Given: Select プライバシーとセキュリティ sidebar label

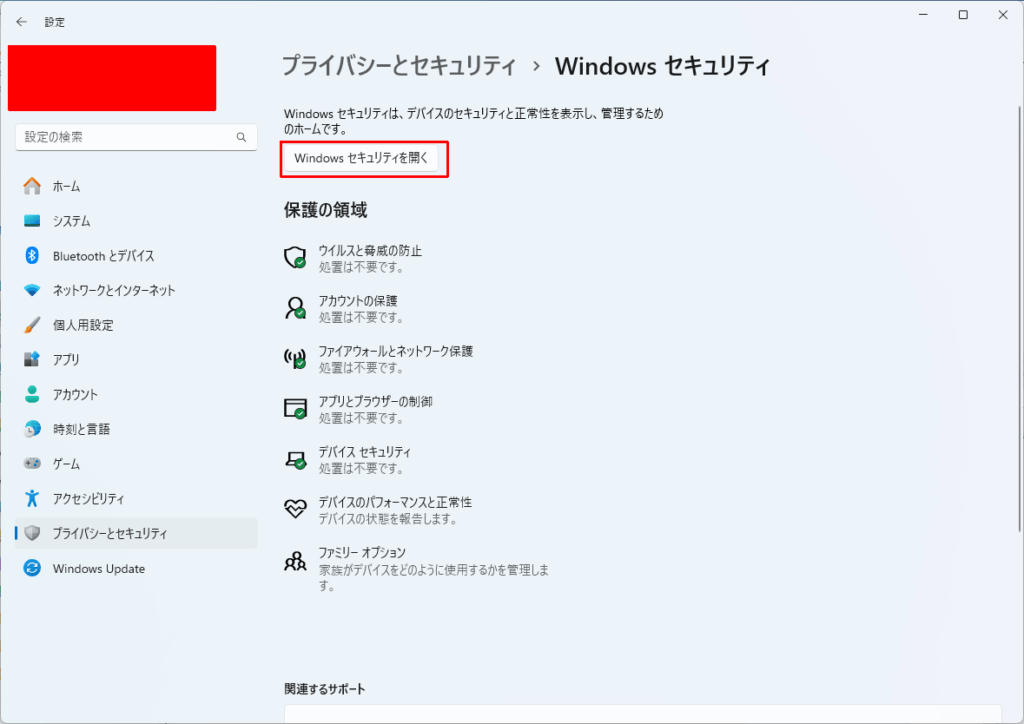Looking at the screenshot, I should click(110, 533).
